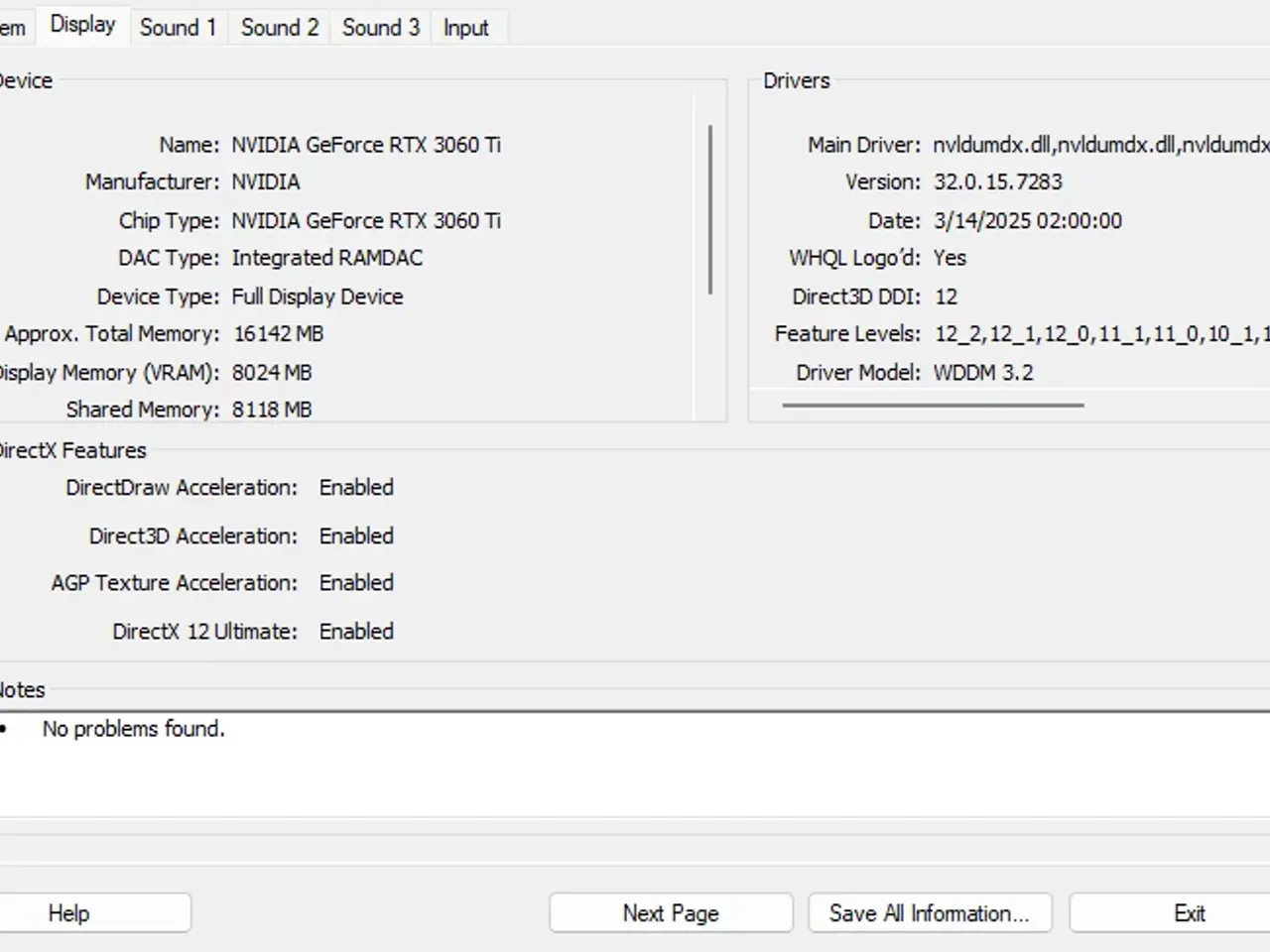Click the Main Driver value 'nvldumdx.dll'

click(1101, 145)
